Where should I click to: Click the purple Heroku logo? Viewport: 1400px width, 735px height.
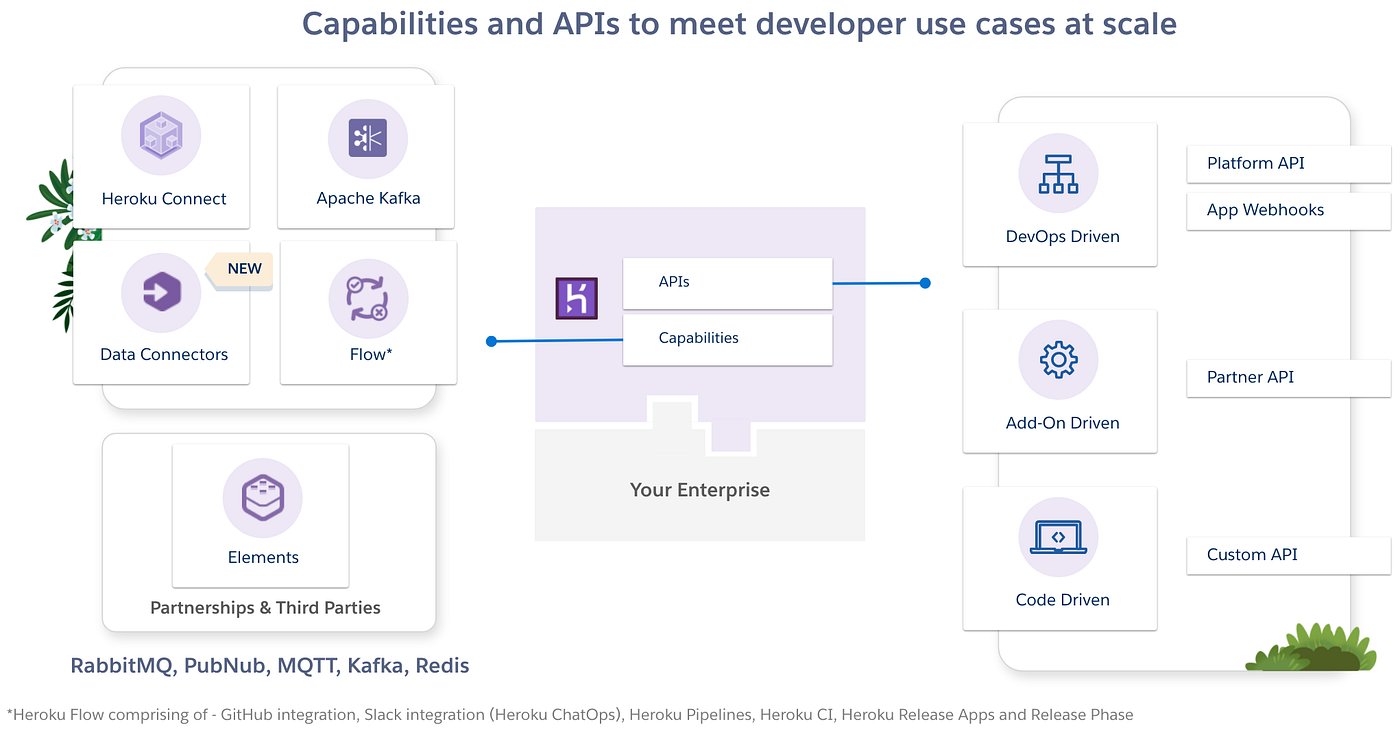click(x=577, y=299)
